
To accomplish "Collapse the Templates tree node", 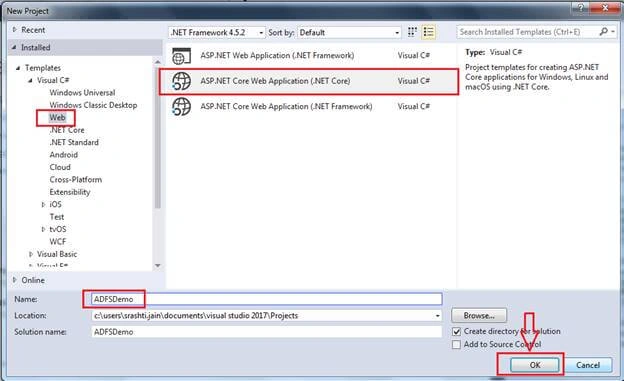I will pos(18,68).
